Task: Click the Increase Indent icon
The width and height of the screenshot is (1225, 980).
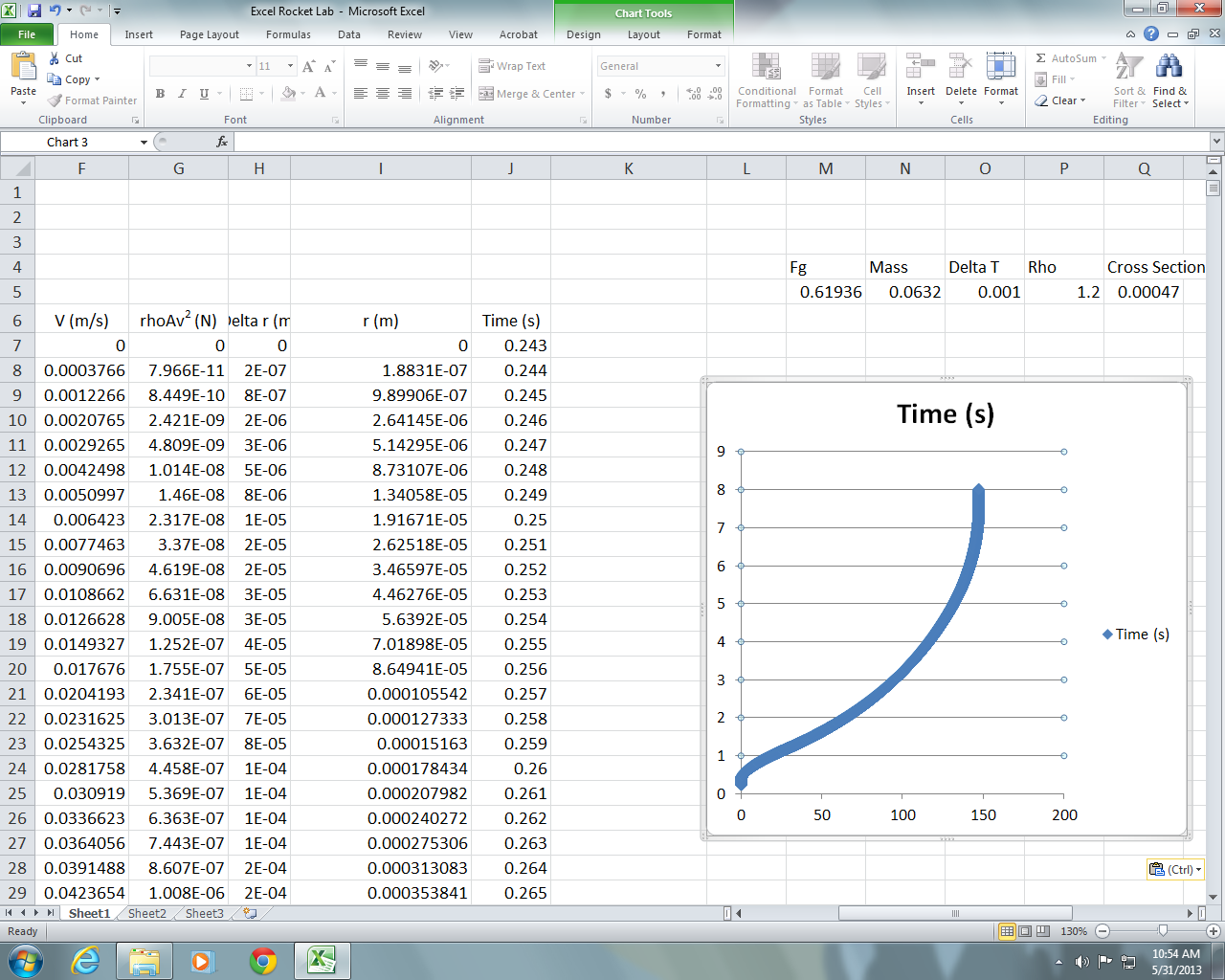Action: click(457, 94)
